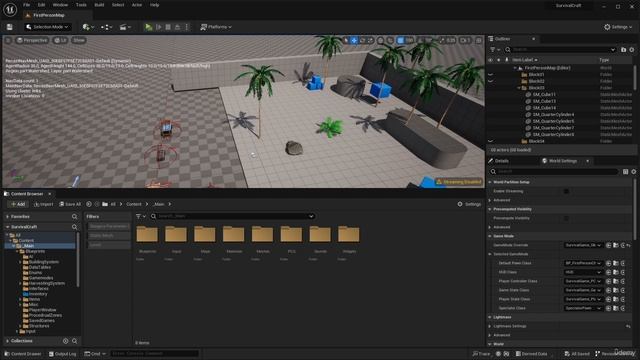
Task: Open the GameMode Override dropdown
Action: [x=583, y=245]
